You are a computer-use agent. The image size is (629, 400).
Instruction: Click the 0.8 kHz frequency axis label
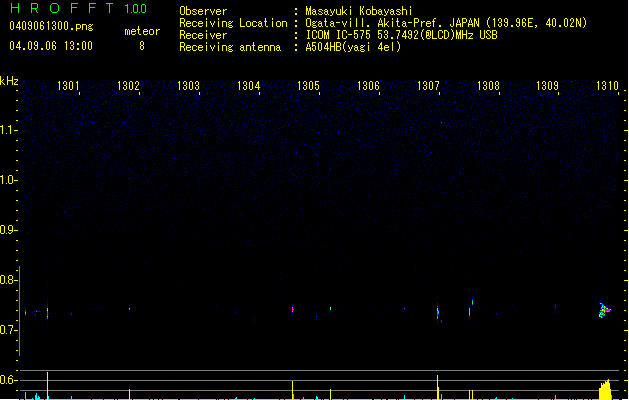(x=8, y=280)
